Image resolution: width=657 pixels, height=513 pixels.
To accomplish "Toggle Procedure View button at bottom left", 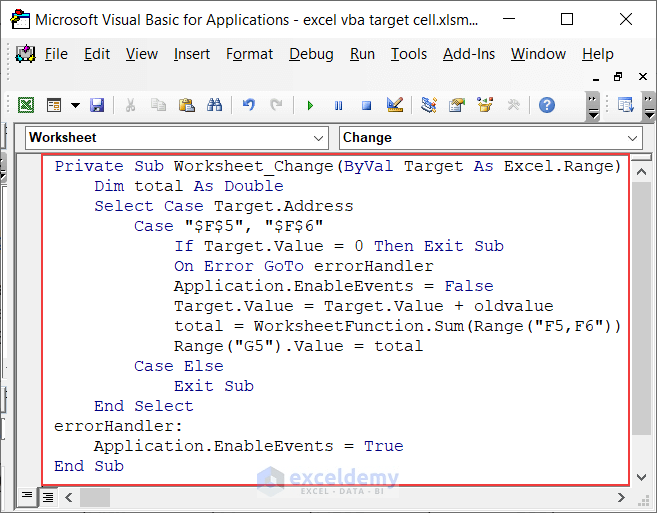I will pos(27,497).
